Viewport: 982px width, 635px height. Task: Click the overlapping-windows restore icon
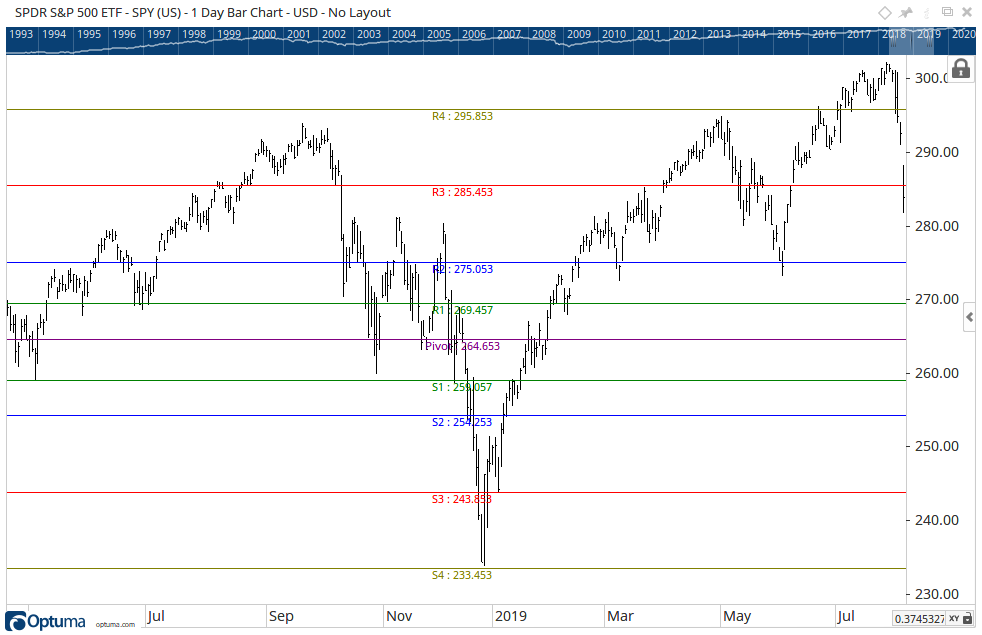point(947,12)
